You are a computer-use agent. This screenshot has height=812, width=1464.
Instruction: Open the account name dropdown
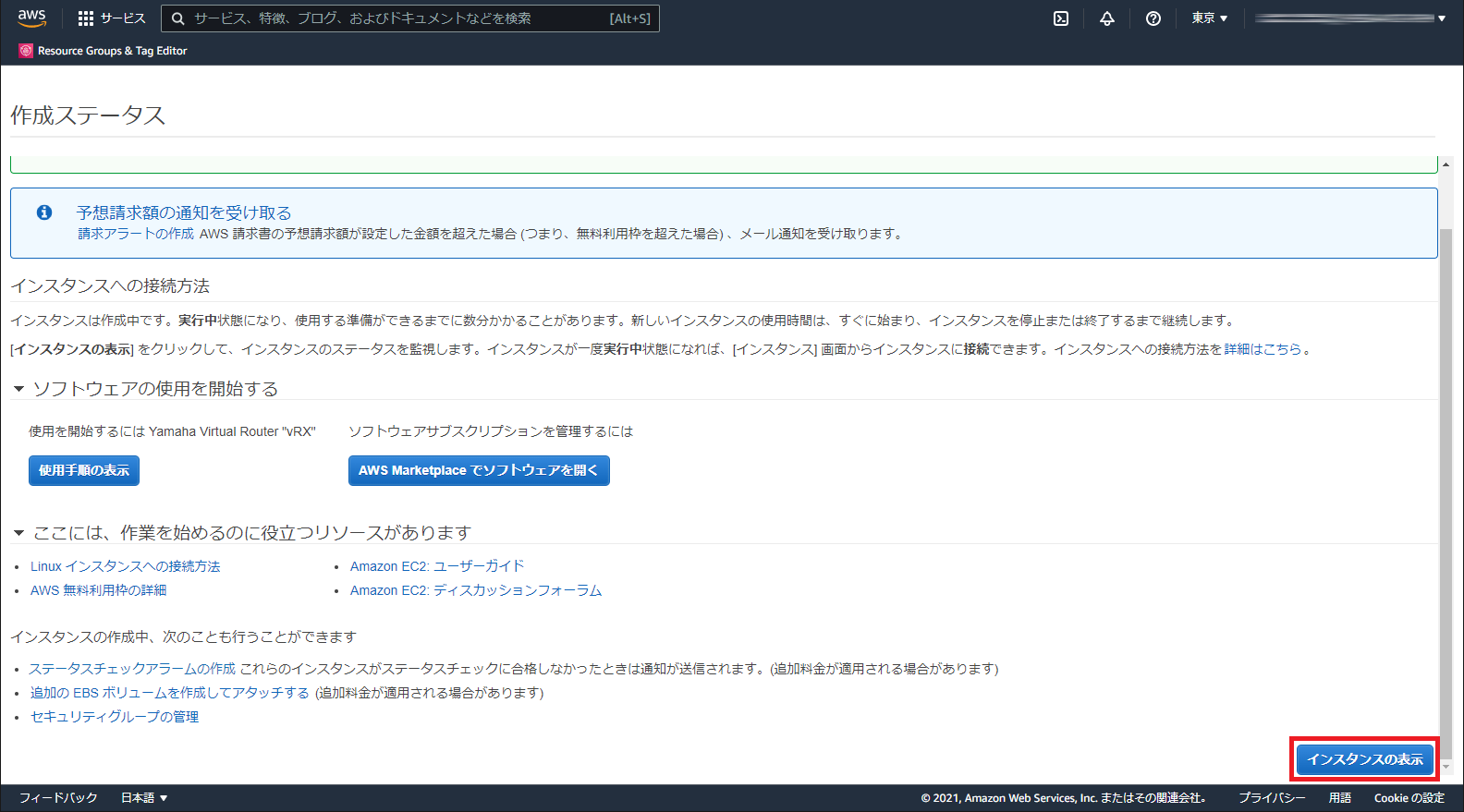1349,18
